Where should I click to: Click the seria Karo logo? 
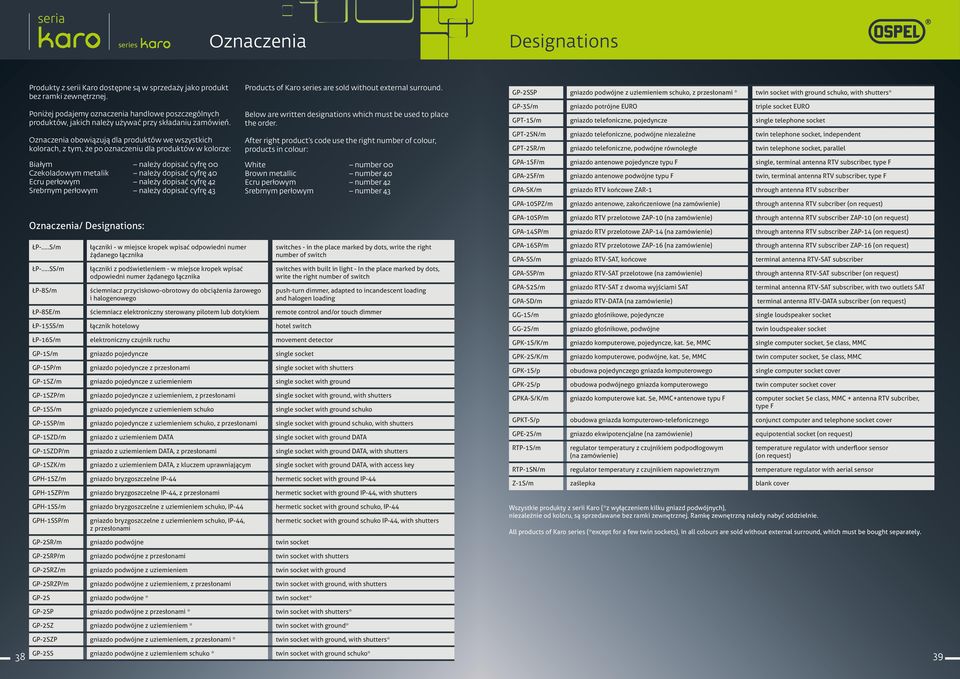69,32
